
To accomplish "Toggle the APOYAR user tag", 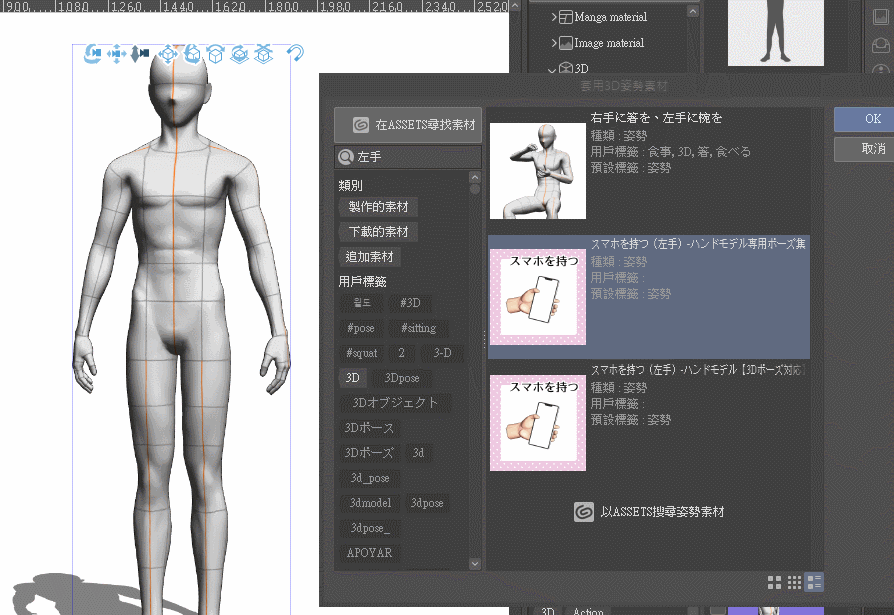I will tap(369, 553).
